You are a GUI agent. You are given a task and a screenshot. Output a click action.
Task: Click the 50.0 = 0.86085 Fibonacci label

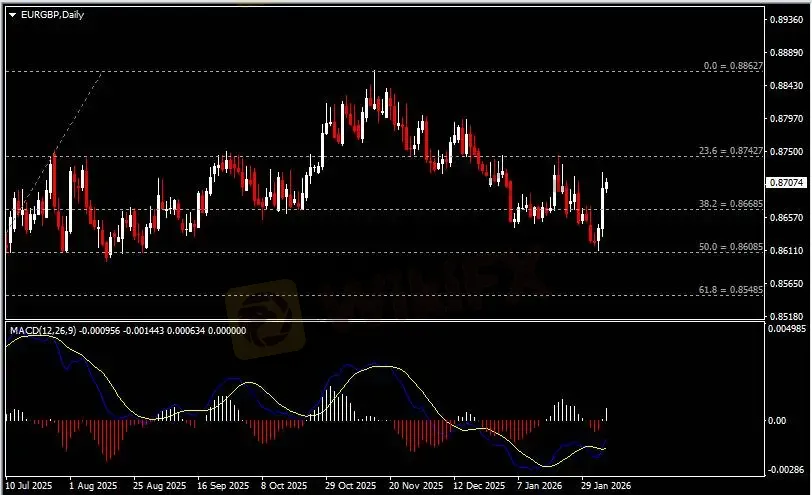coord(731,247)
